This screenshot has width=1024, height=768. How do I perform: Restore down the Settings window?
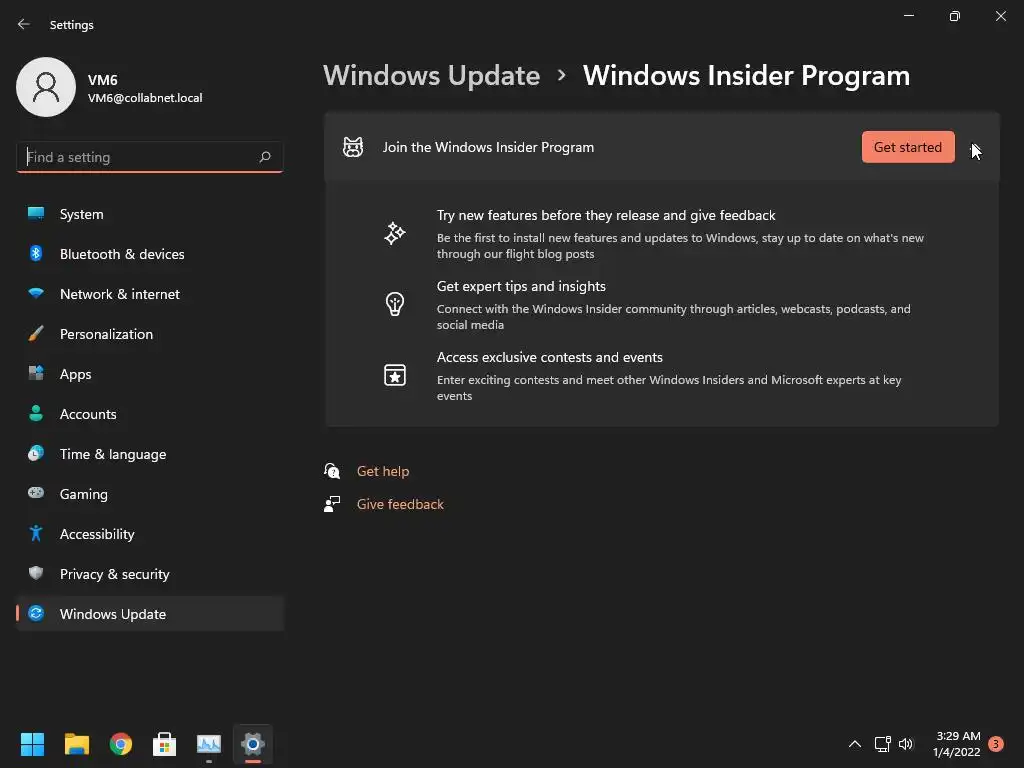(955, 16)
